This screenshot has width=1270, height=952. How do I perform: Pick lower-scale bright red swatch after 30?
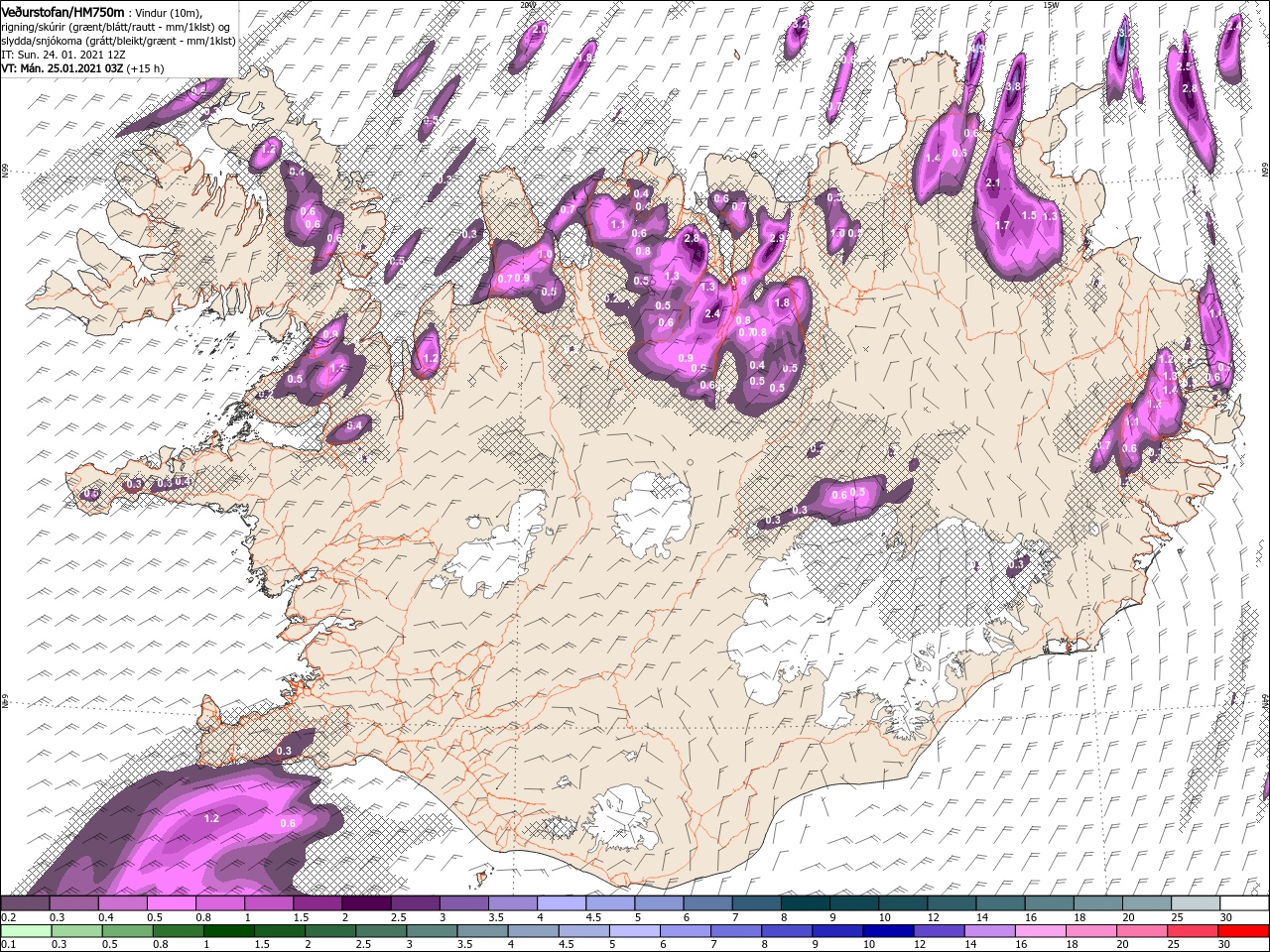[1245, 931]
